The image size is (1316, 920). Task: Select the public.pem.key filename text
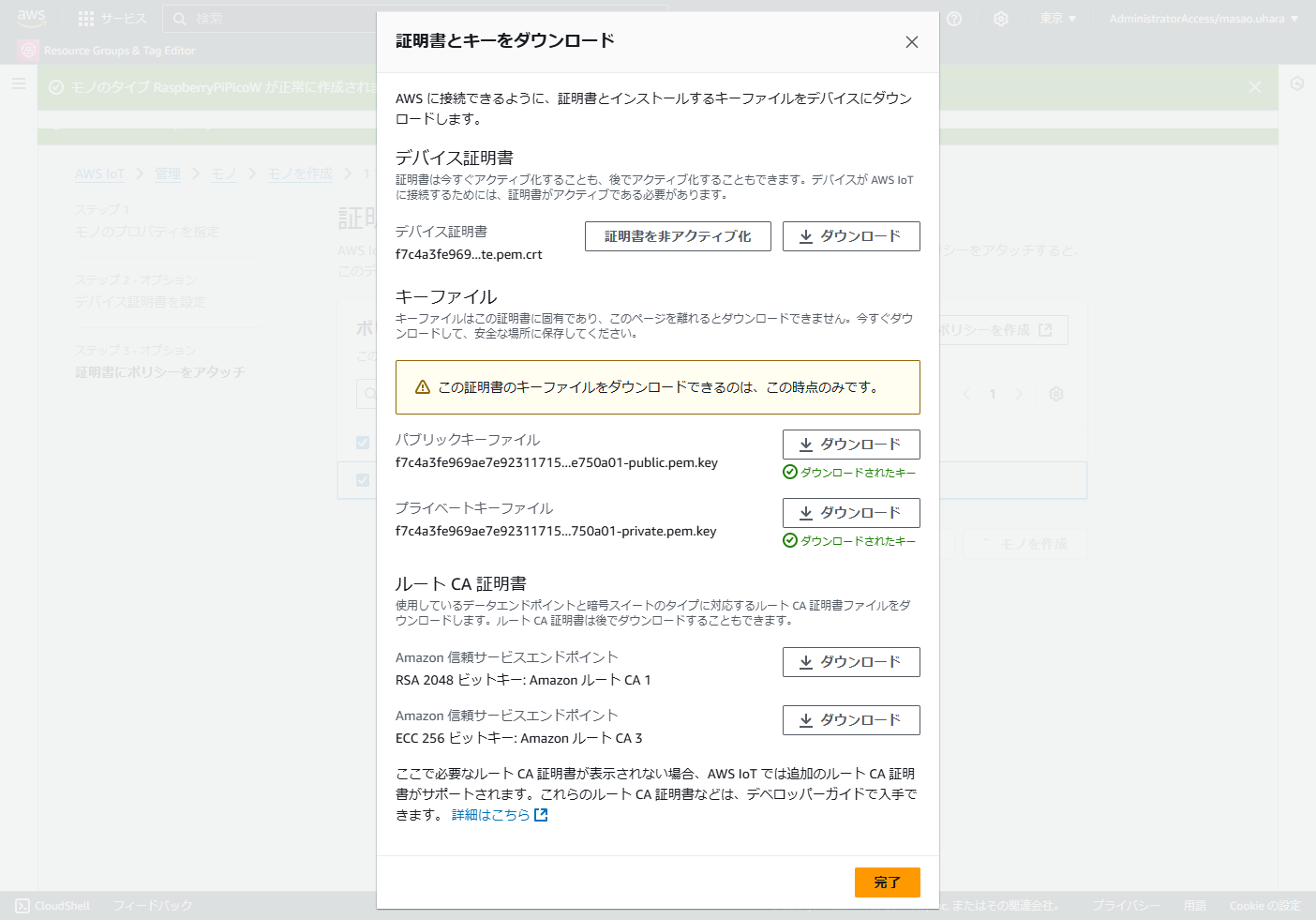[557, 463]
